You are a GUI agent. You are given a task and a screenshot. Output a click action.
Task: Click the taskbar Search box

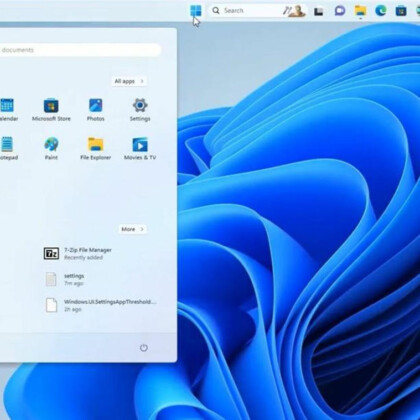pyautogui.click(x=258, y=11)
